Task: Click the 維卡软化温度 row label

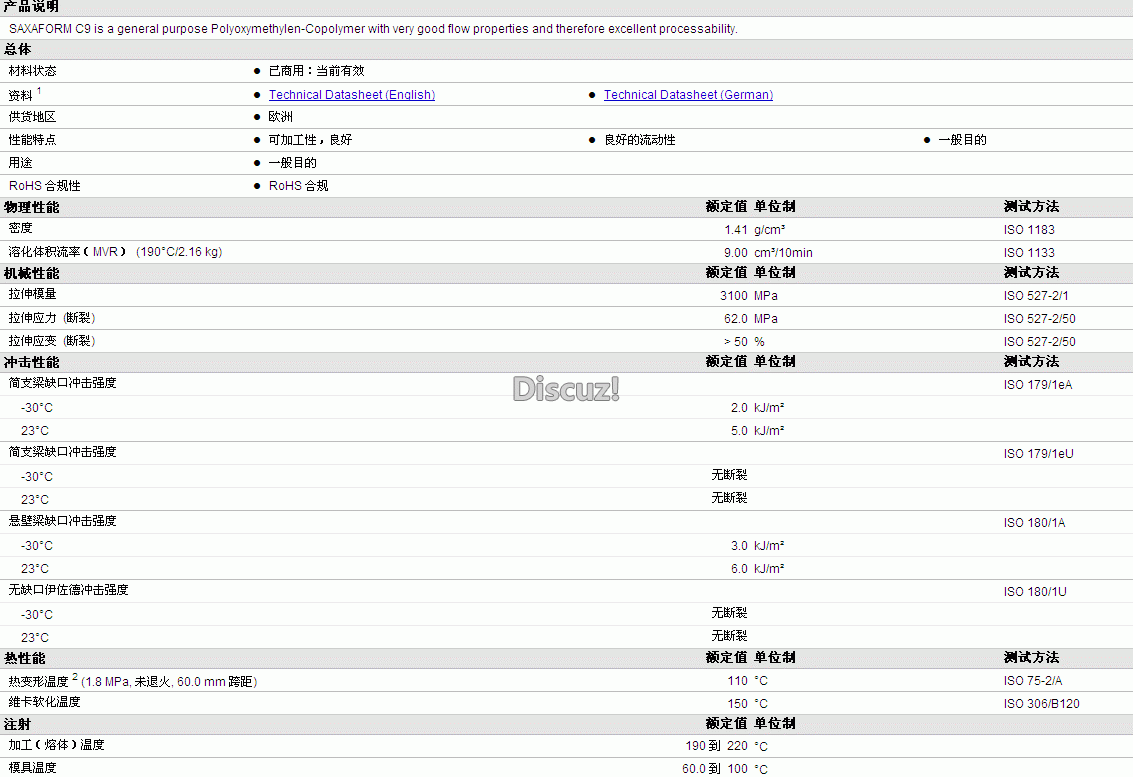Action: point(45,702)
